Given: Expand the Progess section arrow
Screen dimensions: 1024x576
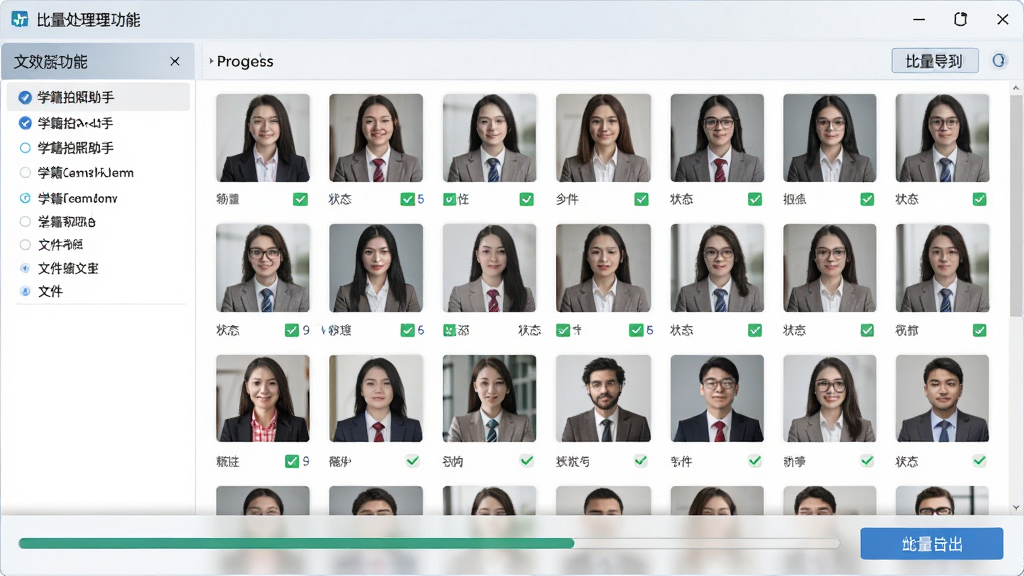Looking at the screenshot, I should tap(211, 61).
